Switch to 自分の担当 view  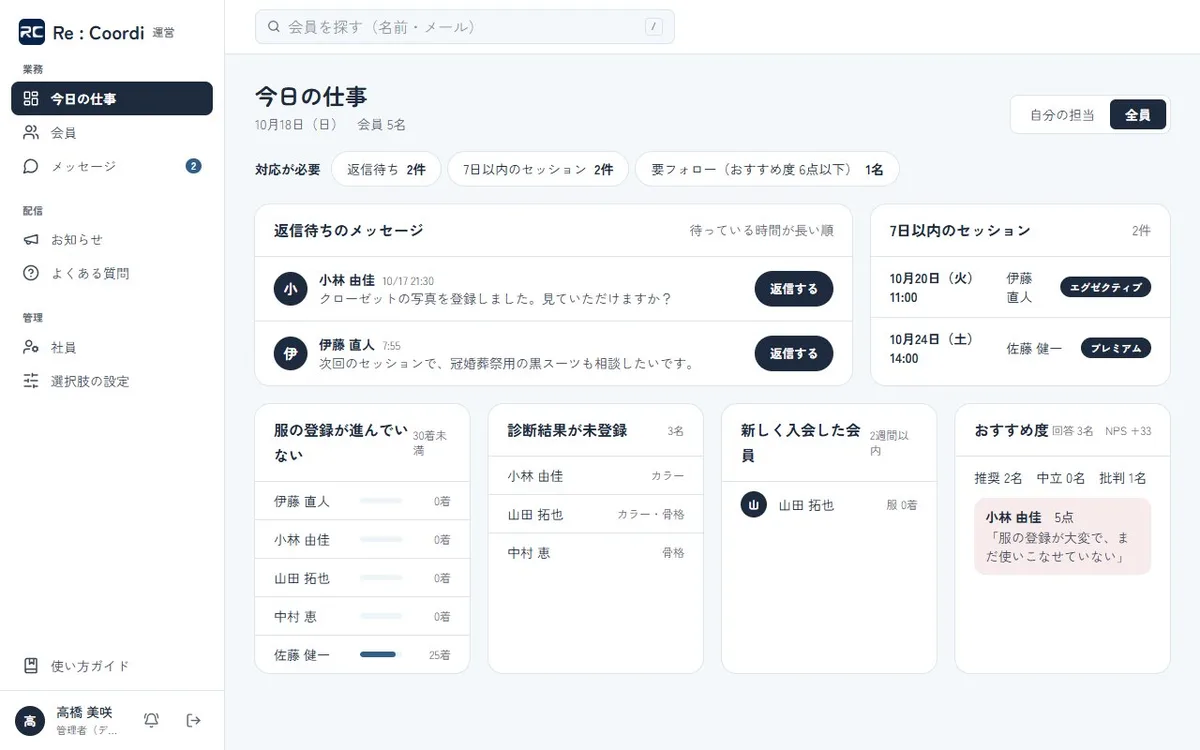(x=1062, y=115)
